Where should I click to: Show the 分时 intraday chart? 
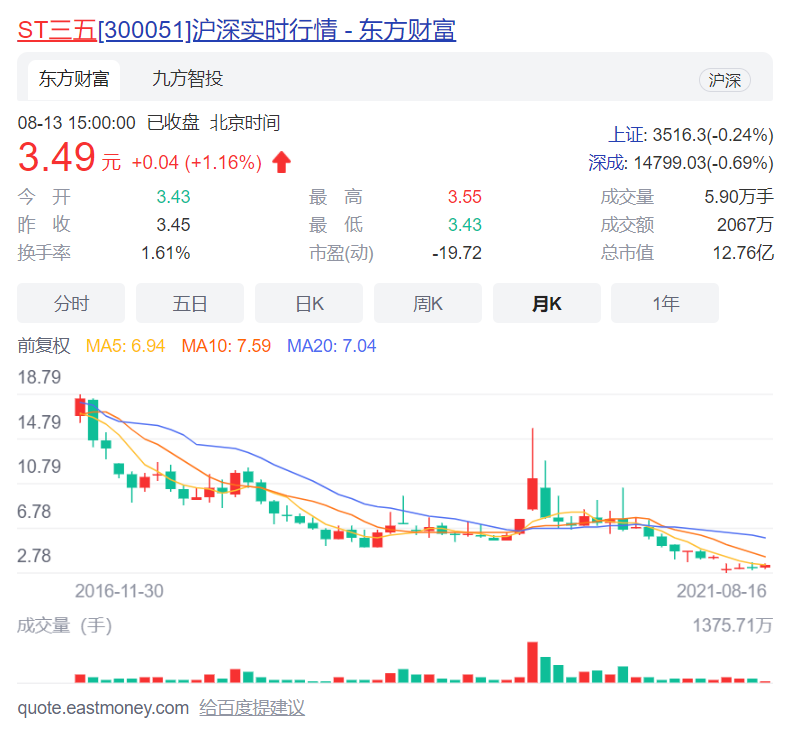tap(71, 304)
